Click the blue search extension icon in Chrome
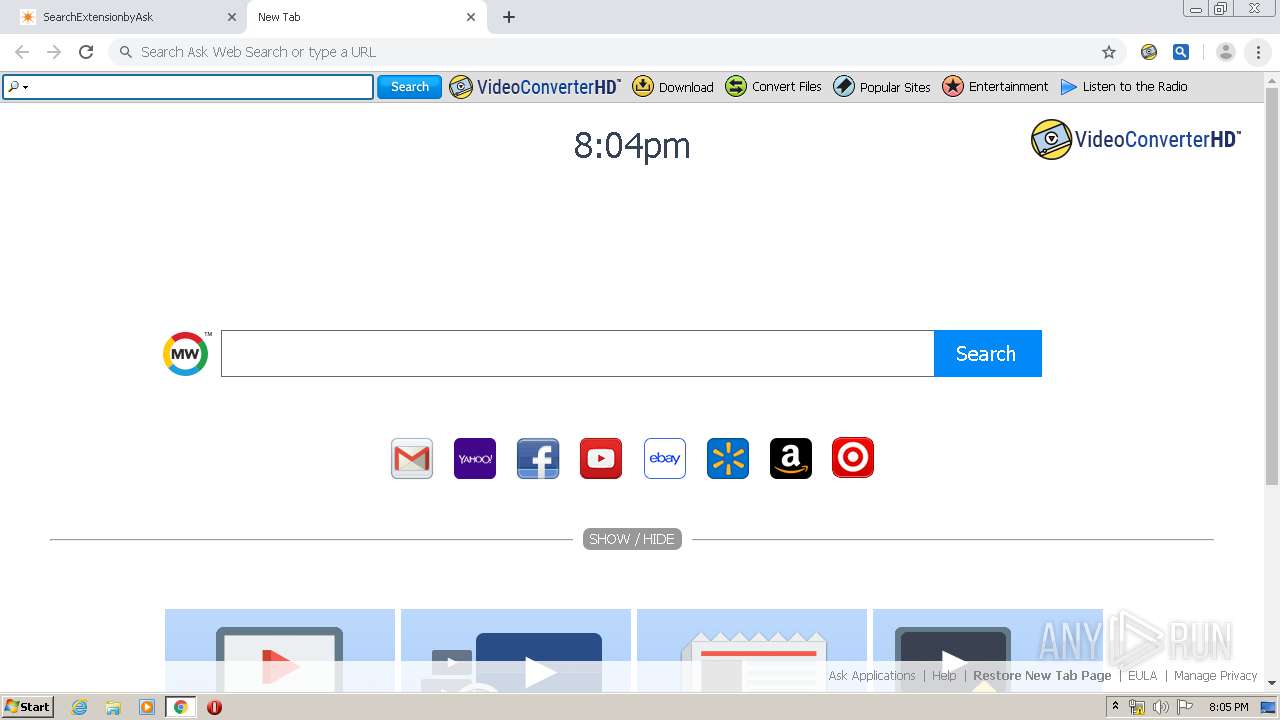 point(1181,52)
